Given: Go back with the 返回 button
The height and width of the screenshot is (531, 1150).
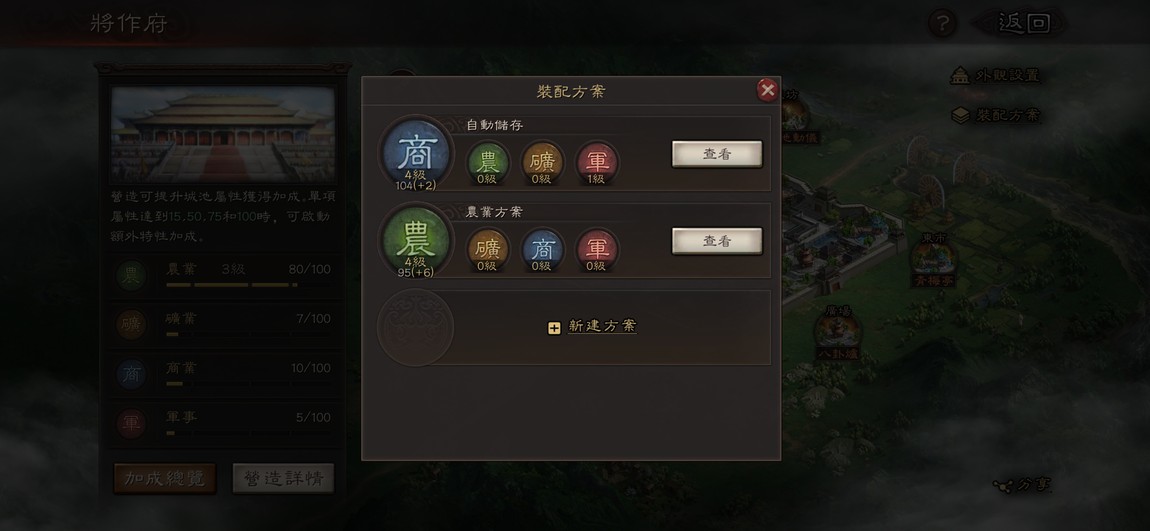Looking at the screenshot, I should tap(1024, 23).
